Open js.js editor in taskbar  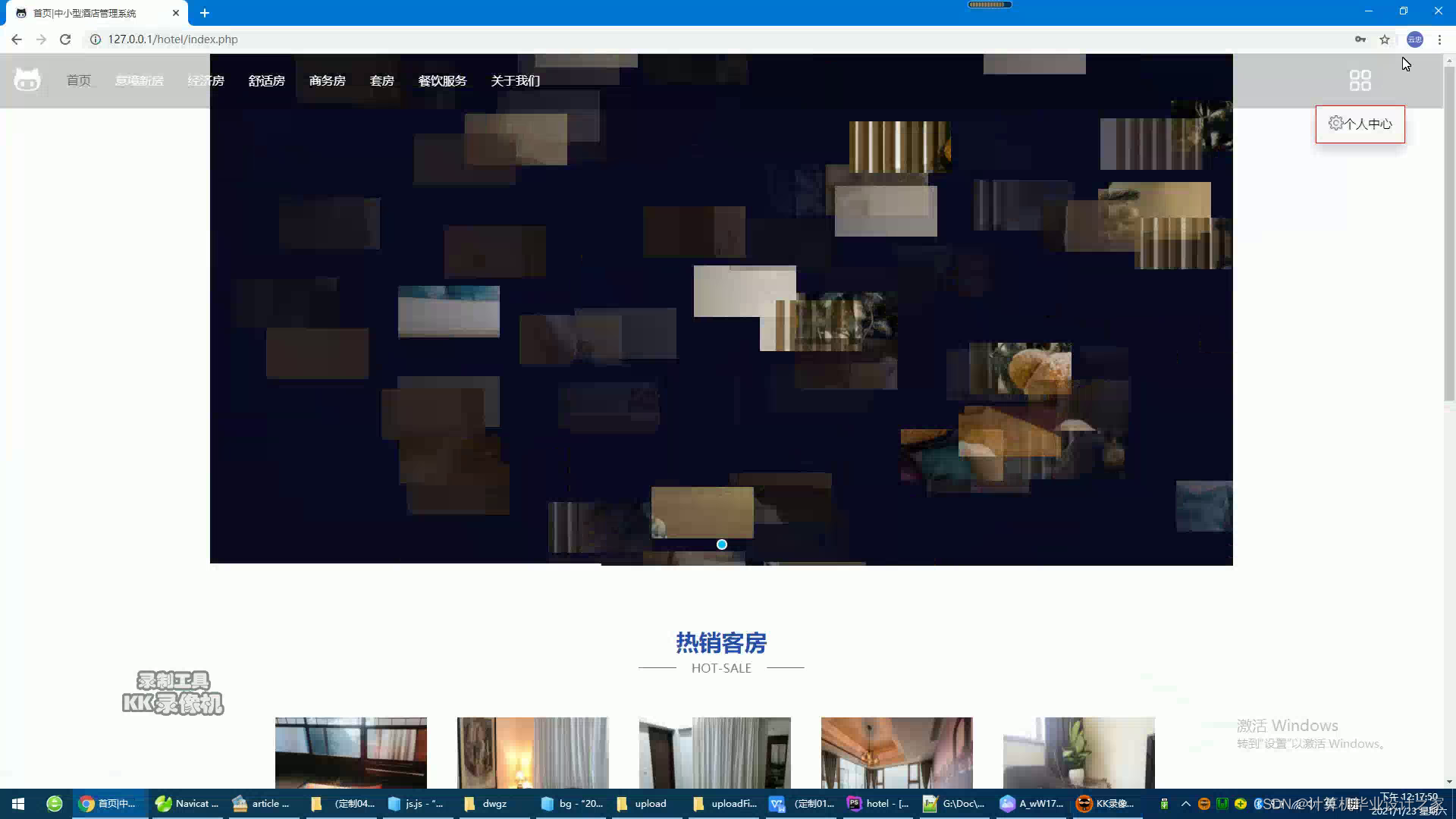coord(417,804)
